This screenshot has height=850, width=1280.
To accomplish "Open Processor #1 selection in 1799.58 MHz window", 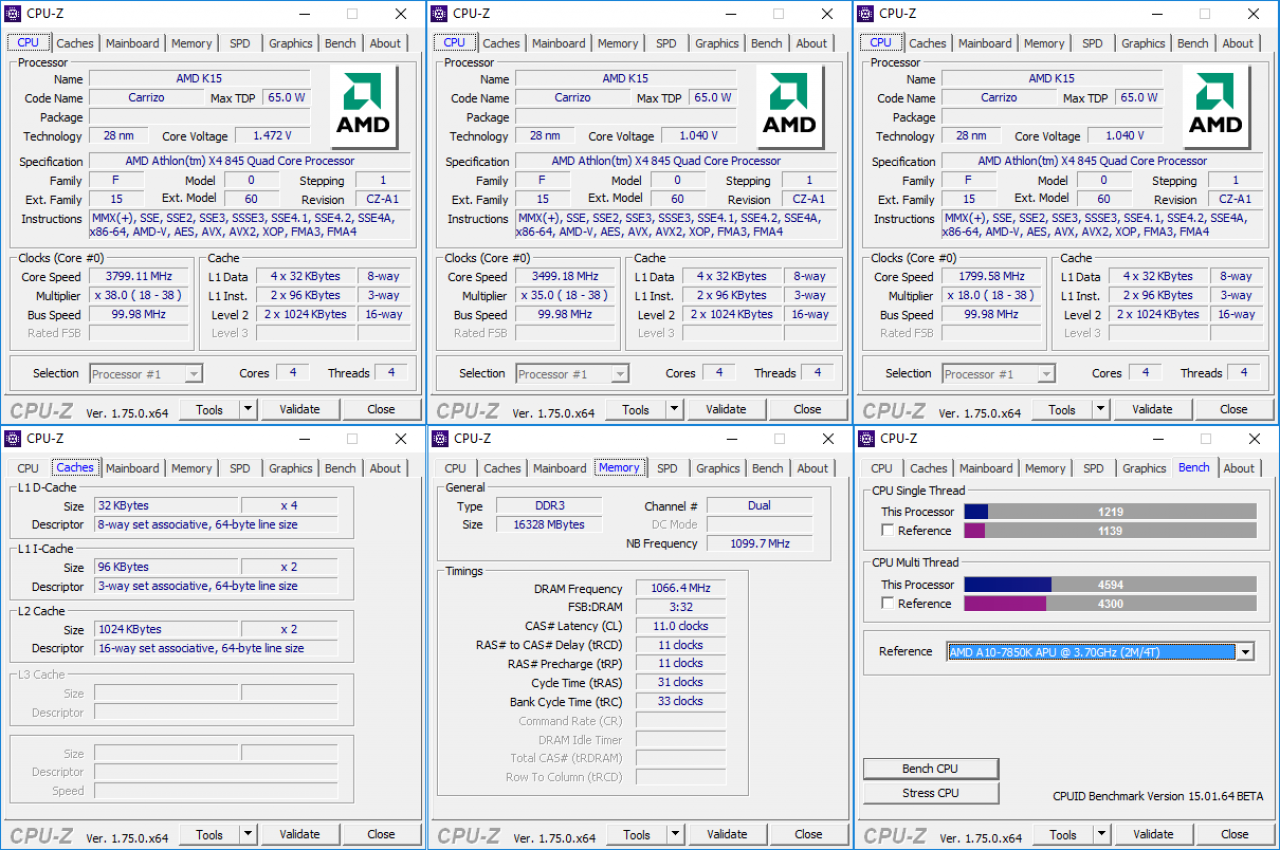I will pos(998,374).
